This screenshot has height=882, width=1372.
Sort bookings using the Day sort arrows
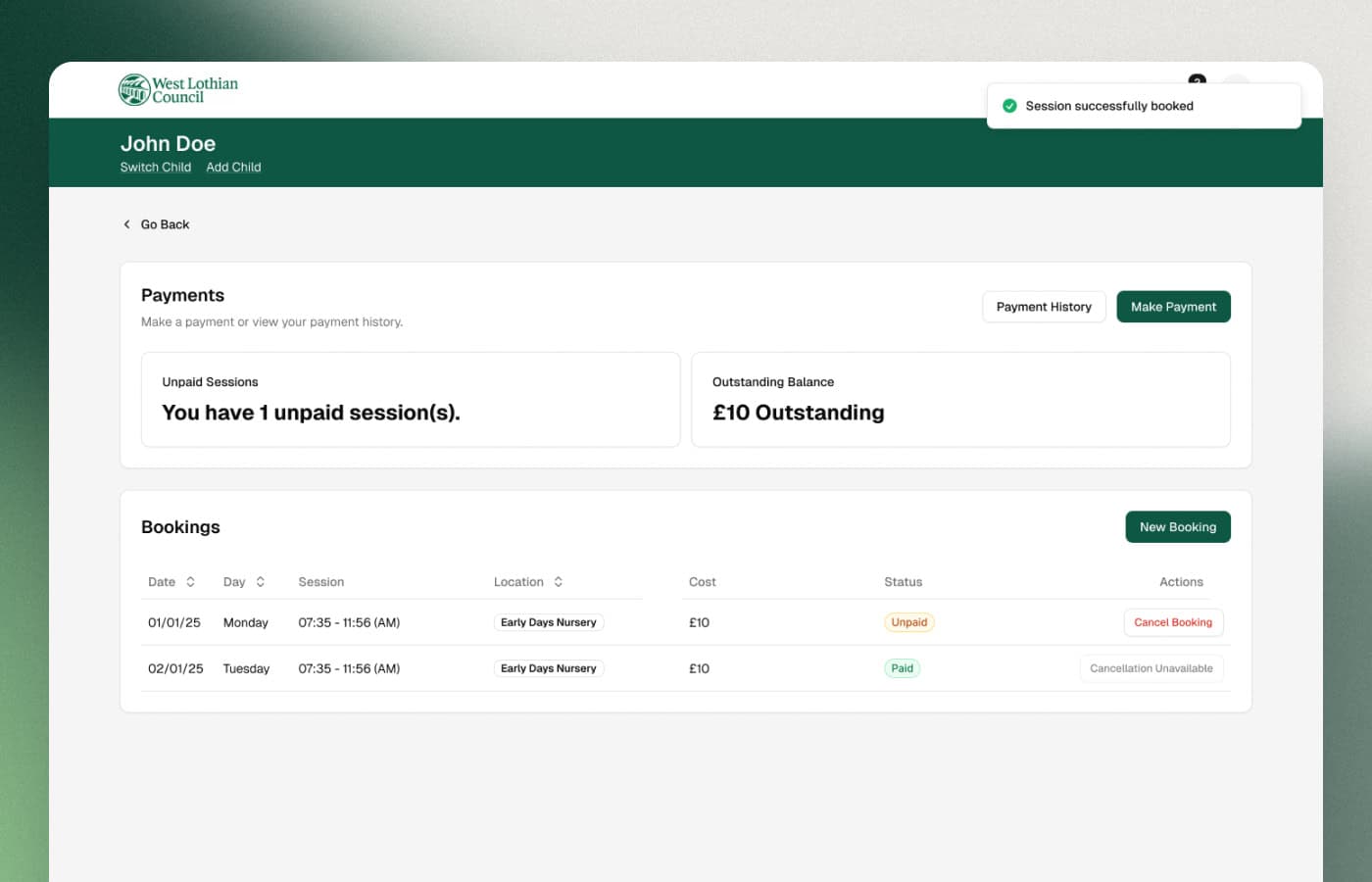pyautogui.click(x=261, y=582)
